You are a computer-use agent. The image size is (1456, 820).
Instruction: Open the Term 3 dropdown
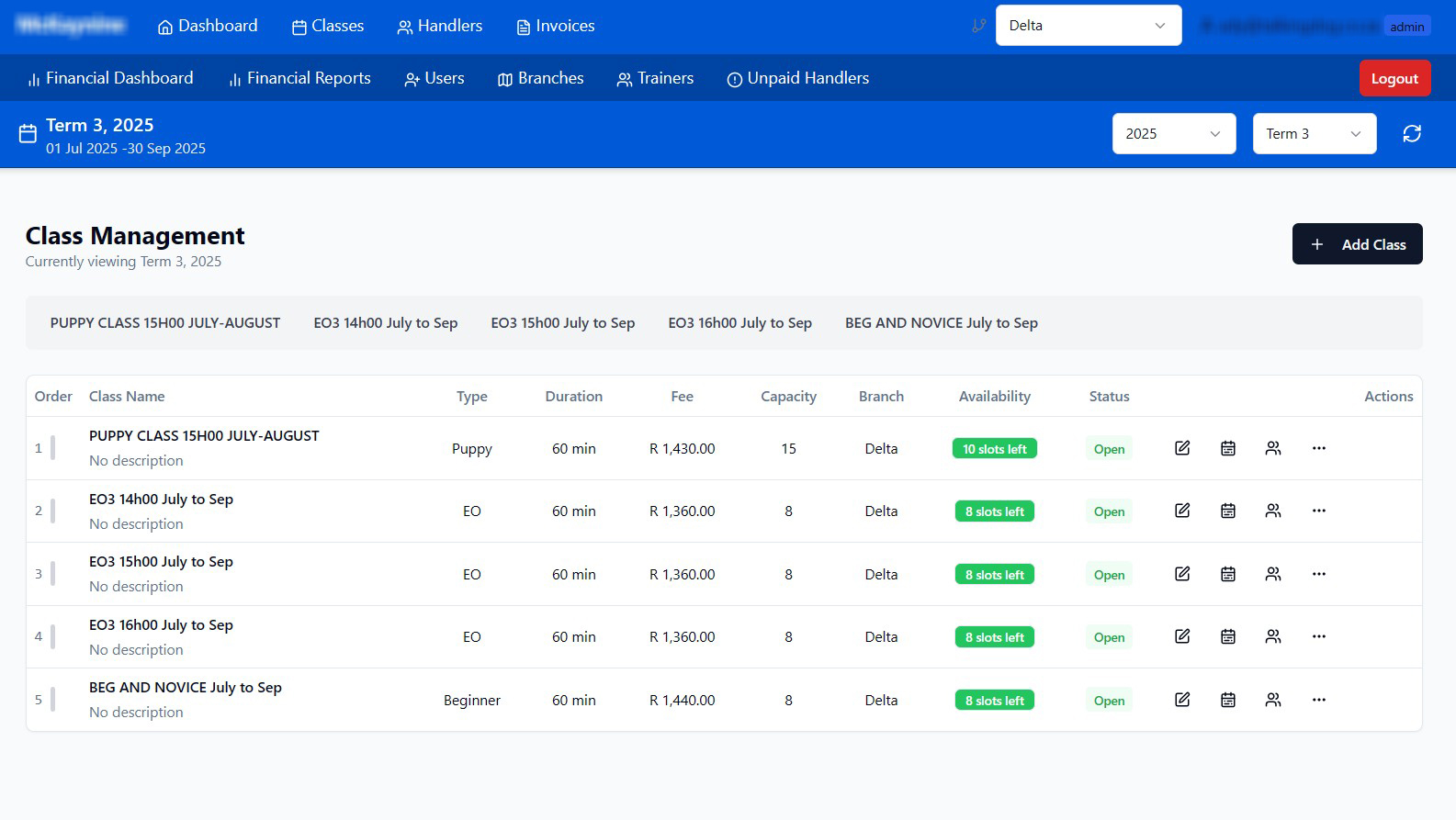pos(1315,134)
